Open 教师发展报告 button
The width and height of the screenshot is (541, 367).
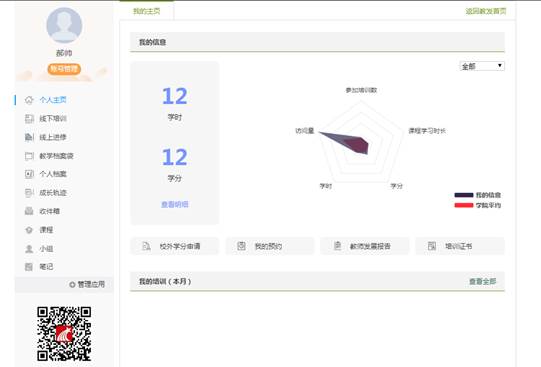click(365, 246)
